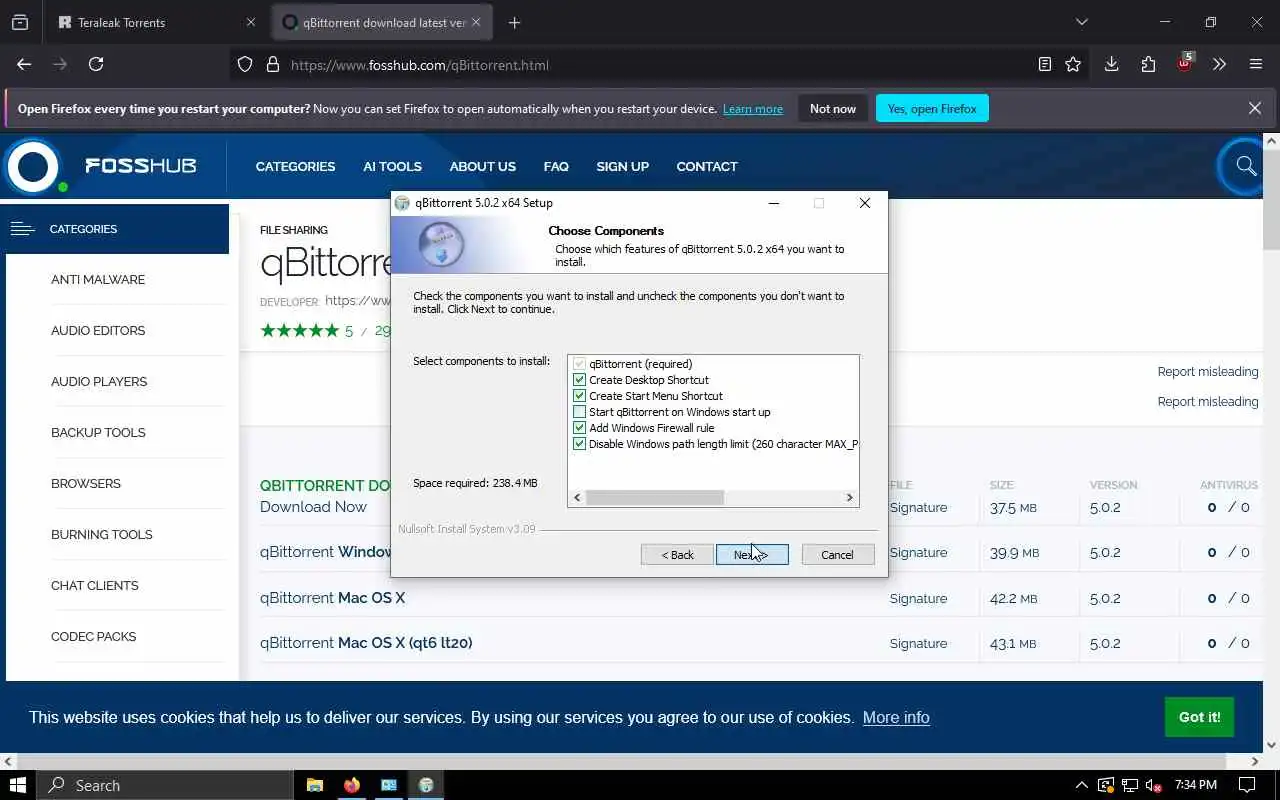The image size is (1280, 800).
Task: Click components list horizontal scrollbar thumb
Action: point(654,497)
